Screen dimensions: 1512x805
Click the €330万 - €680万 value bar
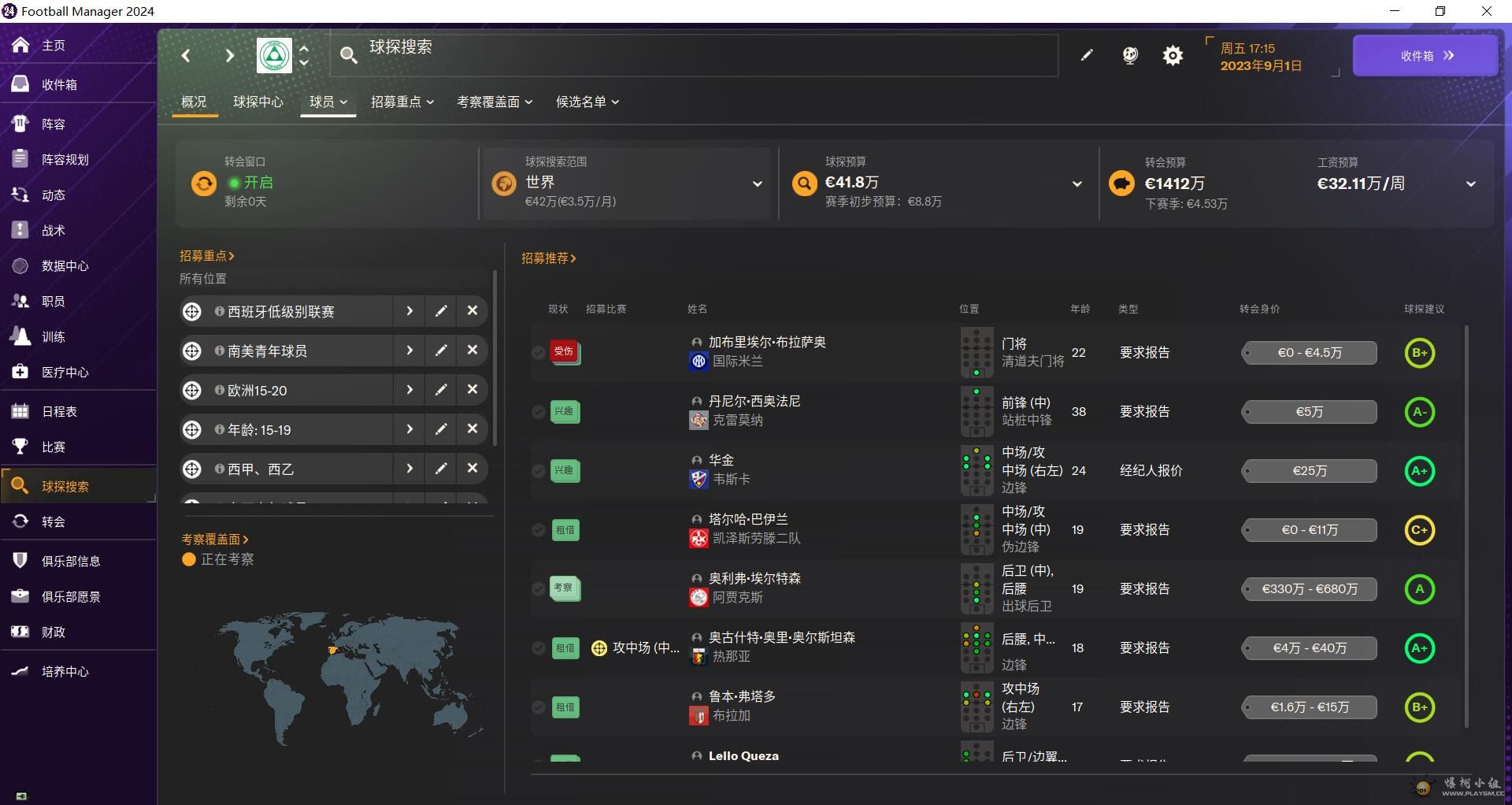[1310, 589]
